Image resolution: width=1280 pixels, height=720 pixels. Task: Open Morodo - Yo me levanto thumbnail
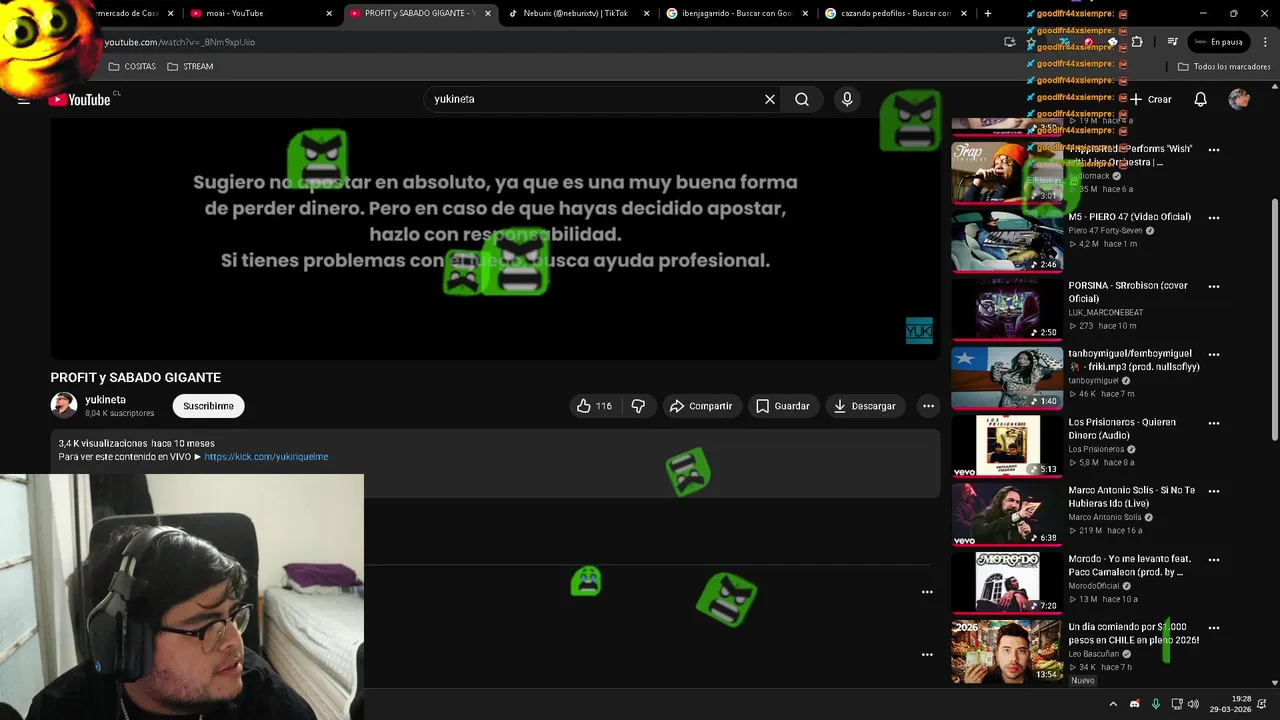tap(1007, 583)
